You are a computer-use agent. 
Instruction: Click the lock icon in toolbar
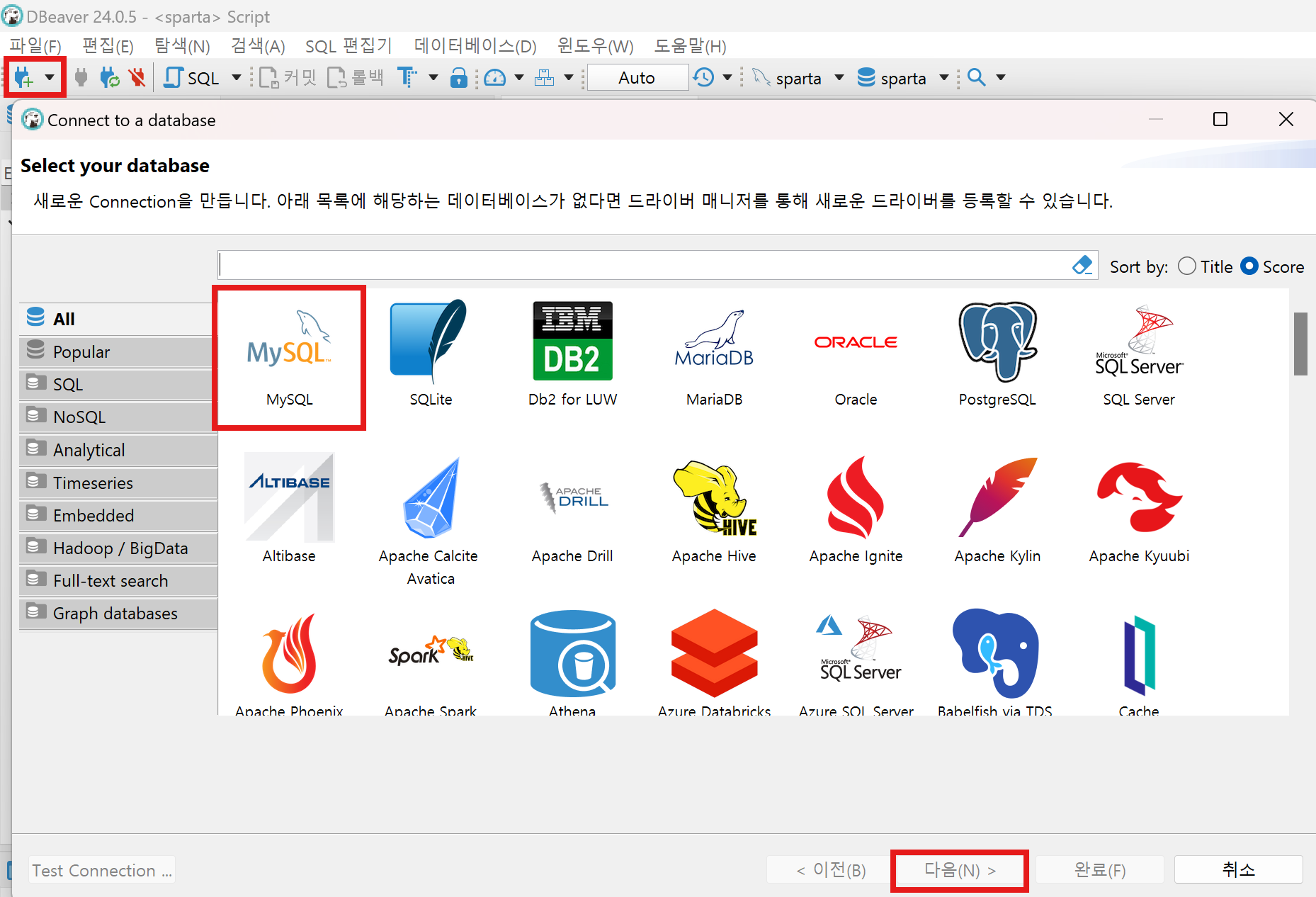459,77
